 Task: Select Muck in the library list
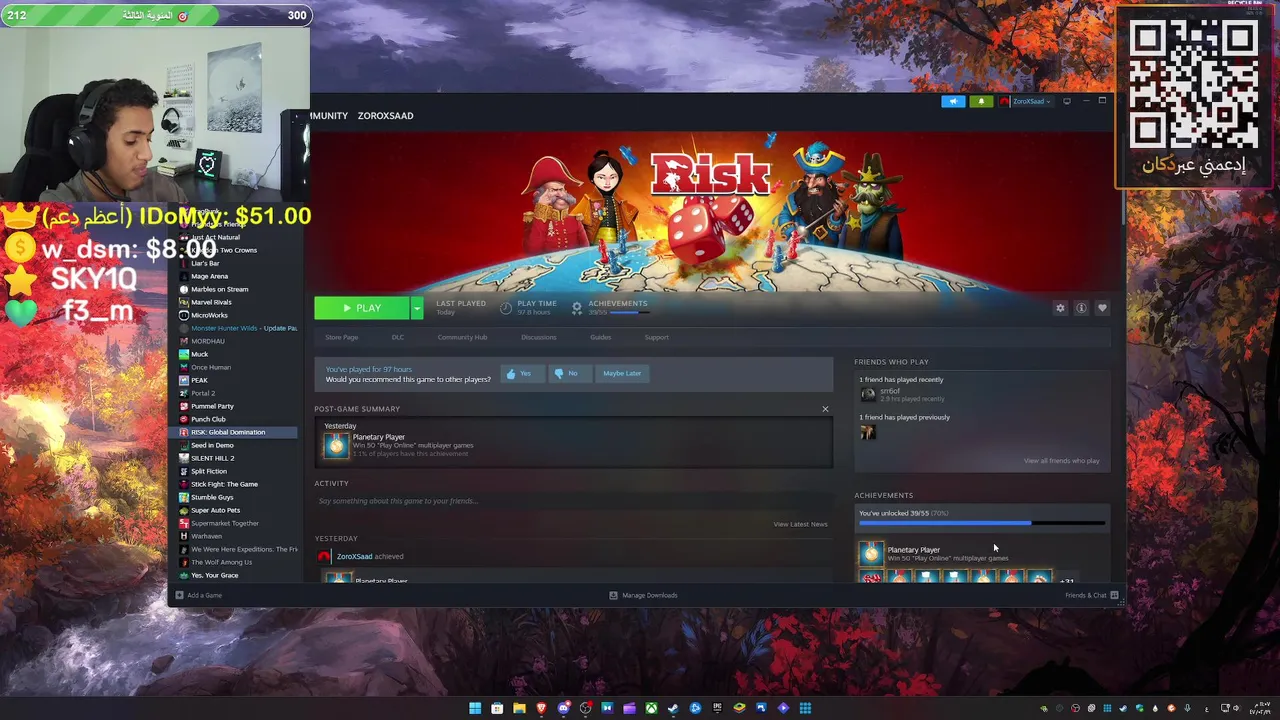[x=200, y=354]
